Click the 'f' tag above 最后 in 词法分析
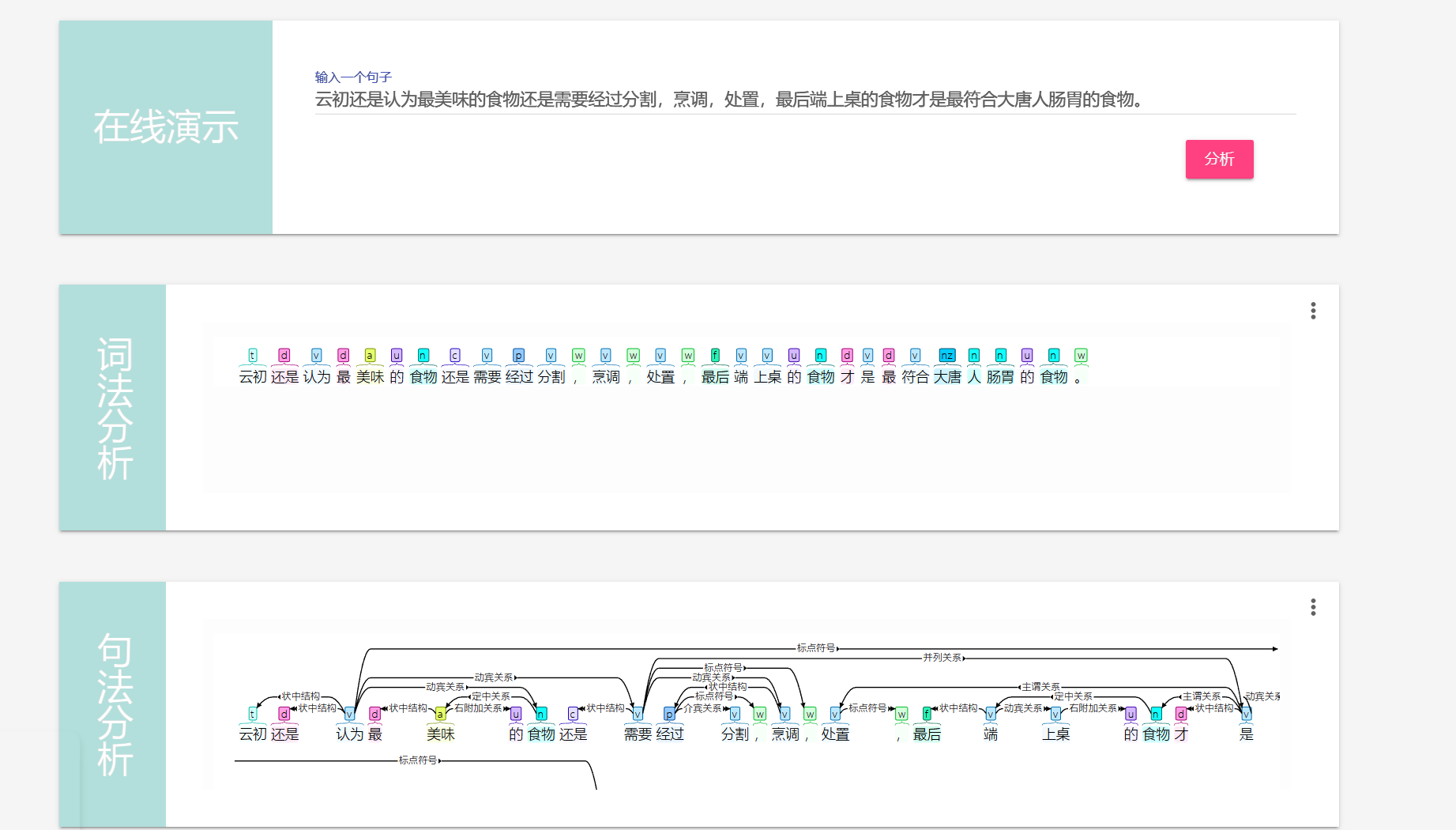 [715, 356]
